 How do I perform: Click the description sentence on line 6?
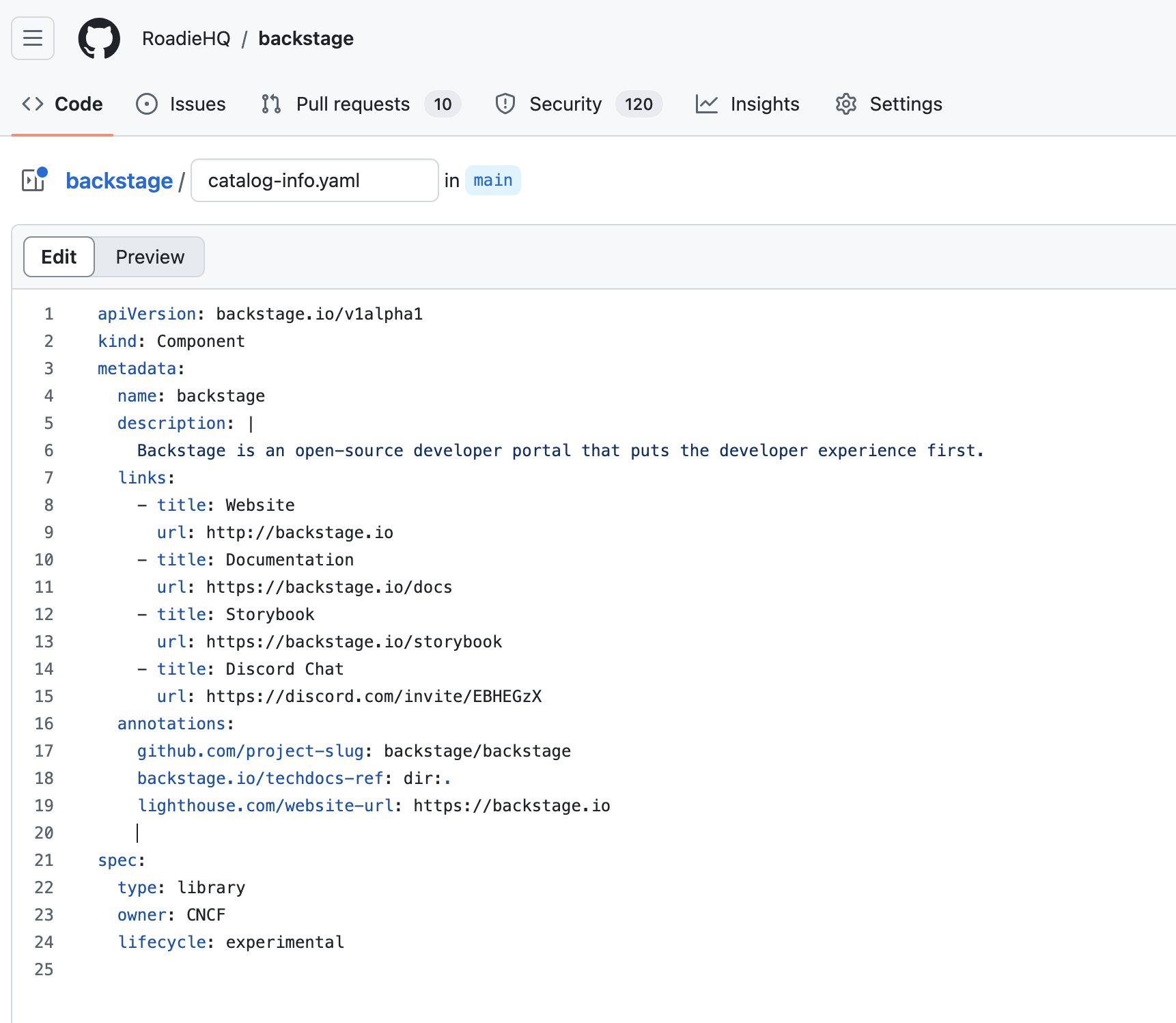pyautogui.click(x=560, y=451)
